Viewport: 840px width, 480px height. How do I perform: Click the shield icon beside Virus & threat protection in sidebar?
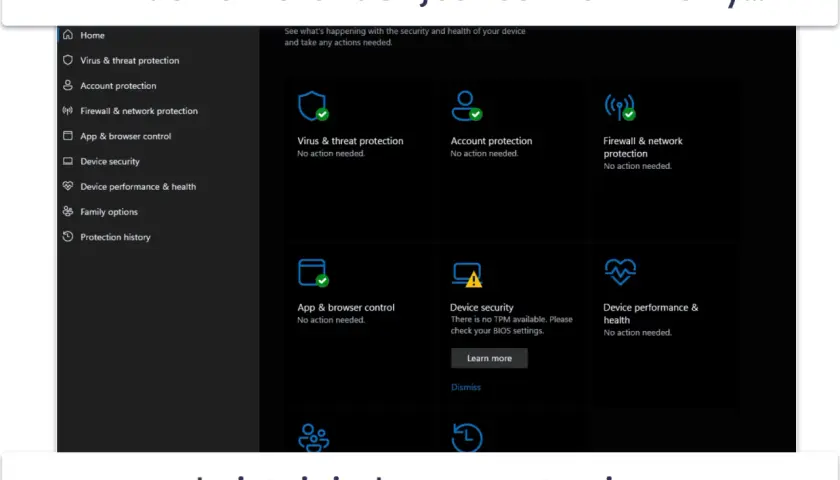[68, 60]
